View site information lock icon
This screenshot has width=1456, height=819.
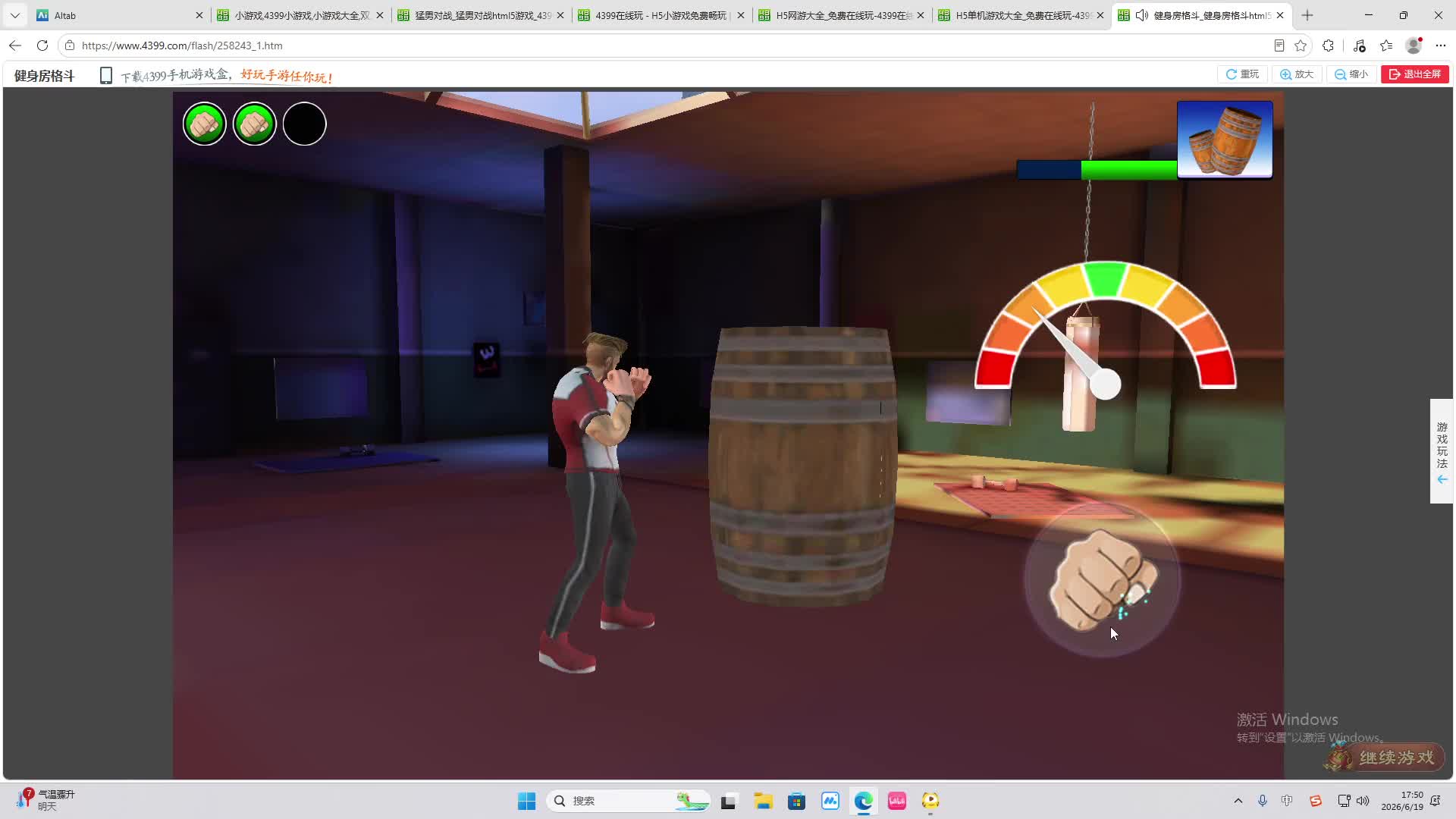point(70,45)
